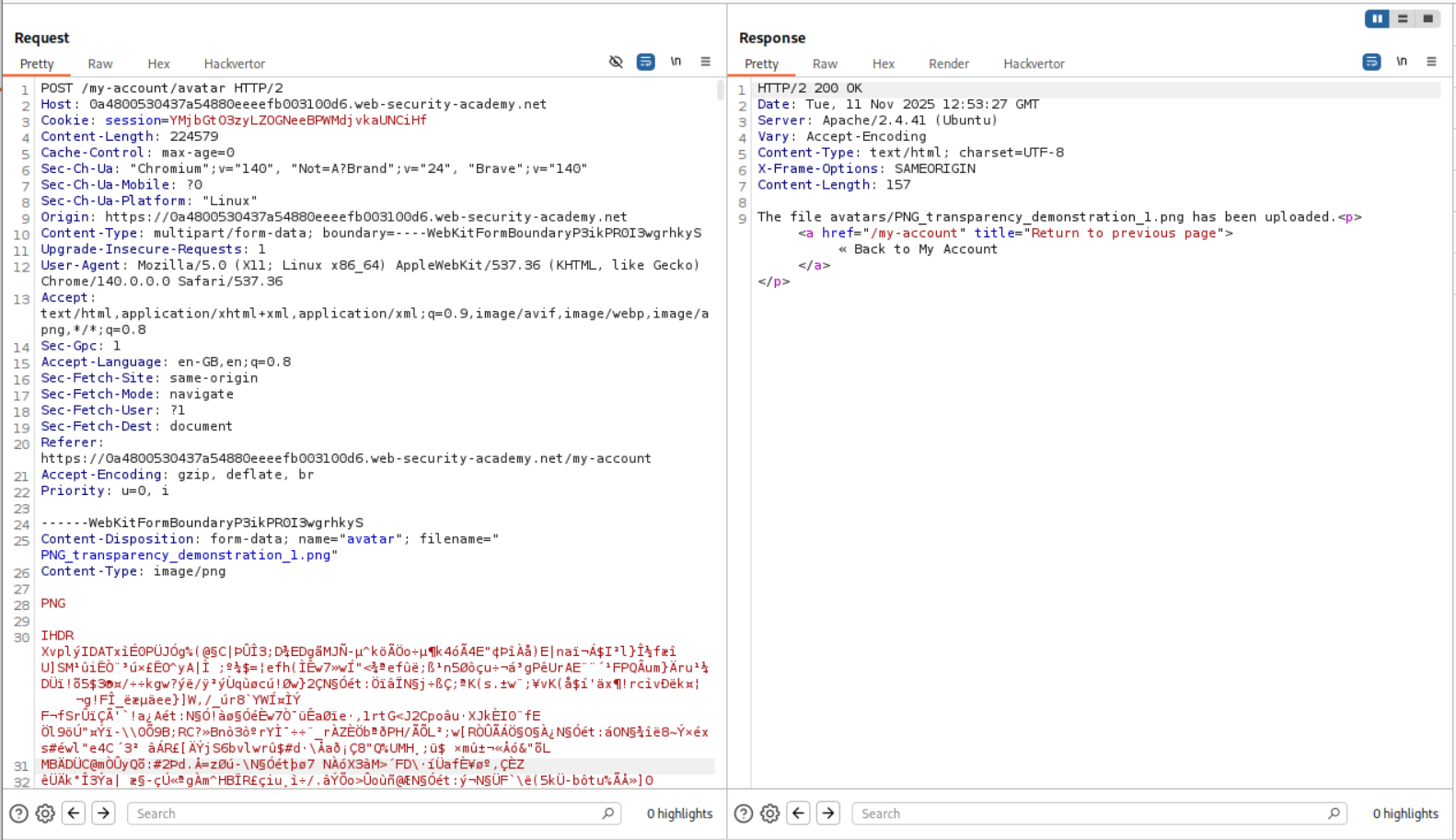Viewport: 1456px width, 840px height.
Task: Select the combined tabbed view layout icon
Action: coord(1427,18)
